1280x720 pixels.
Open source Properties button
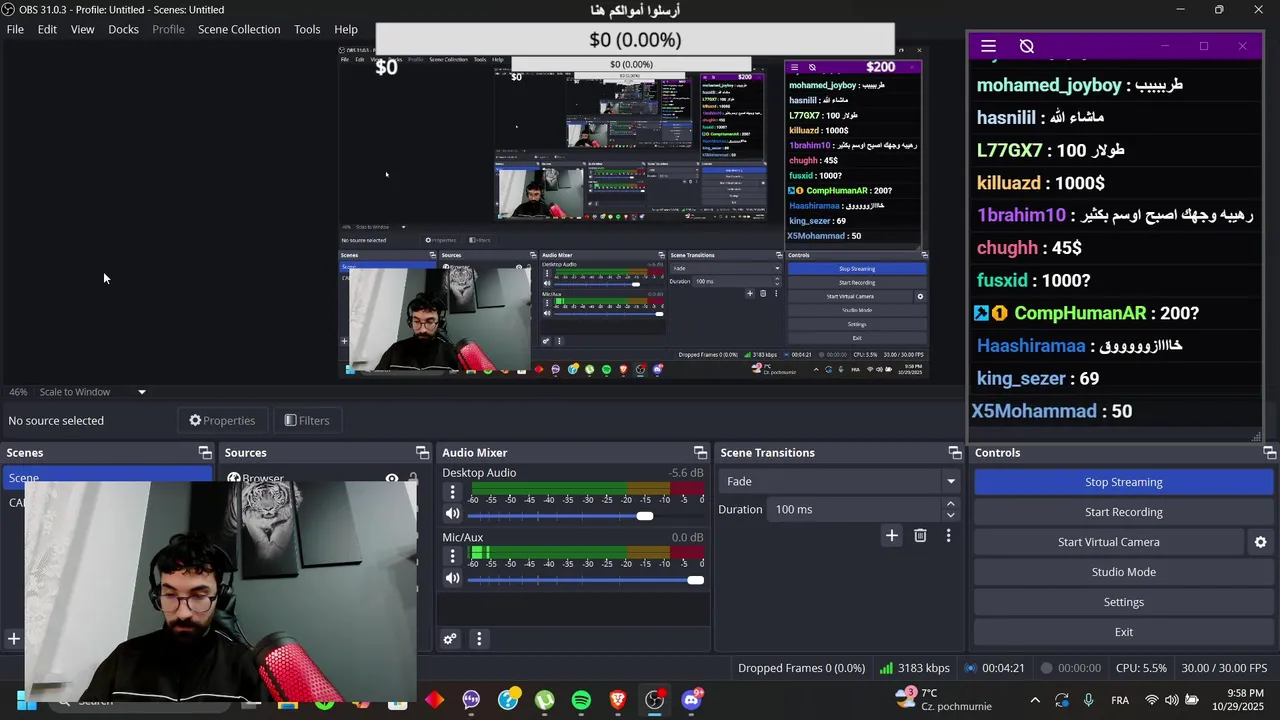click(222, 420)
